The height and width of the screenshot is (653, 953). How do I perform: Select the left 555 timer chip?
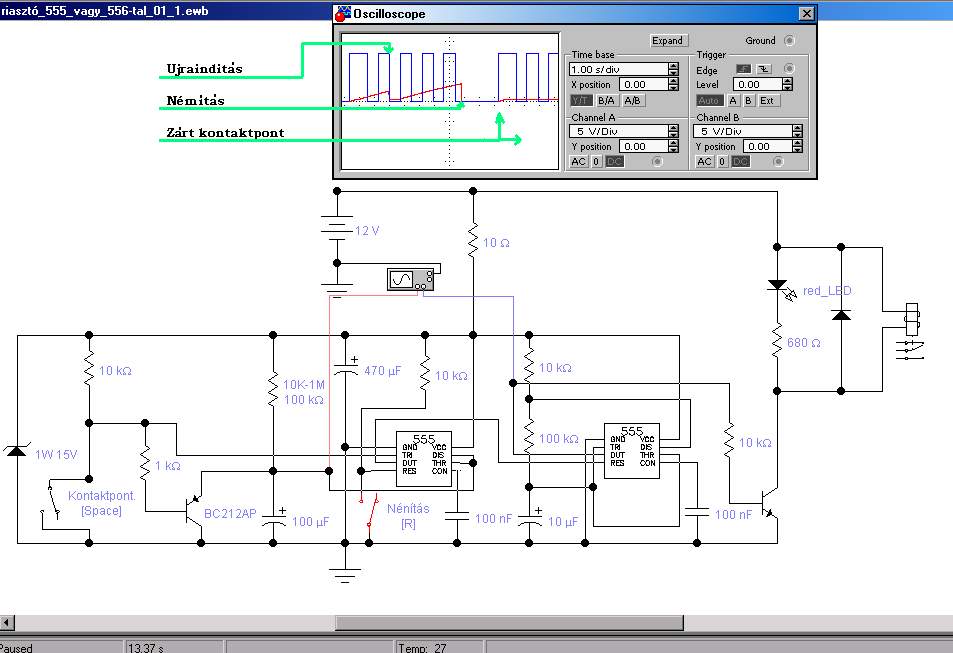coord(424,459)
